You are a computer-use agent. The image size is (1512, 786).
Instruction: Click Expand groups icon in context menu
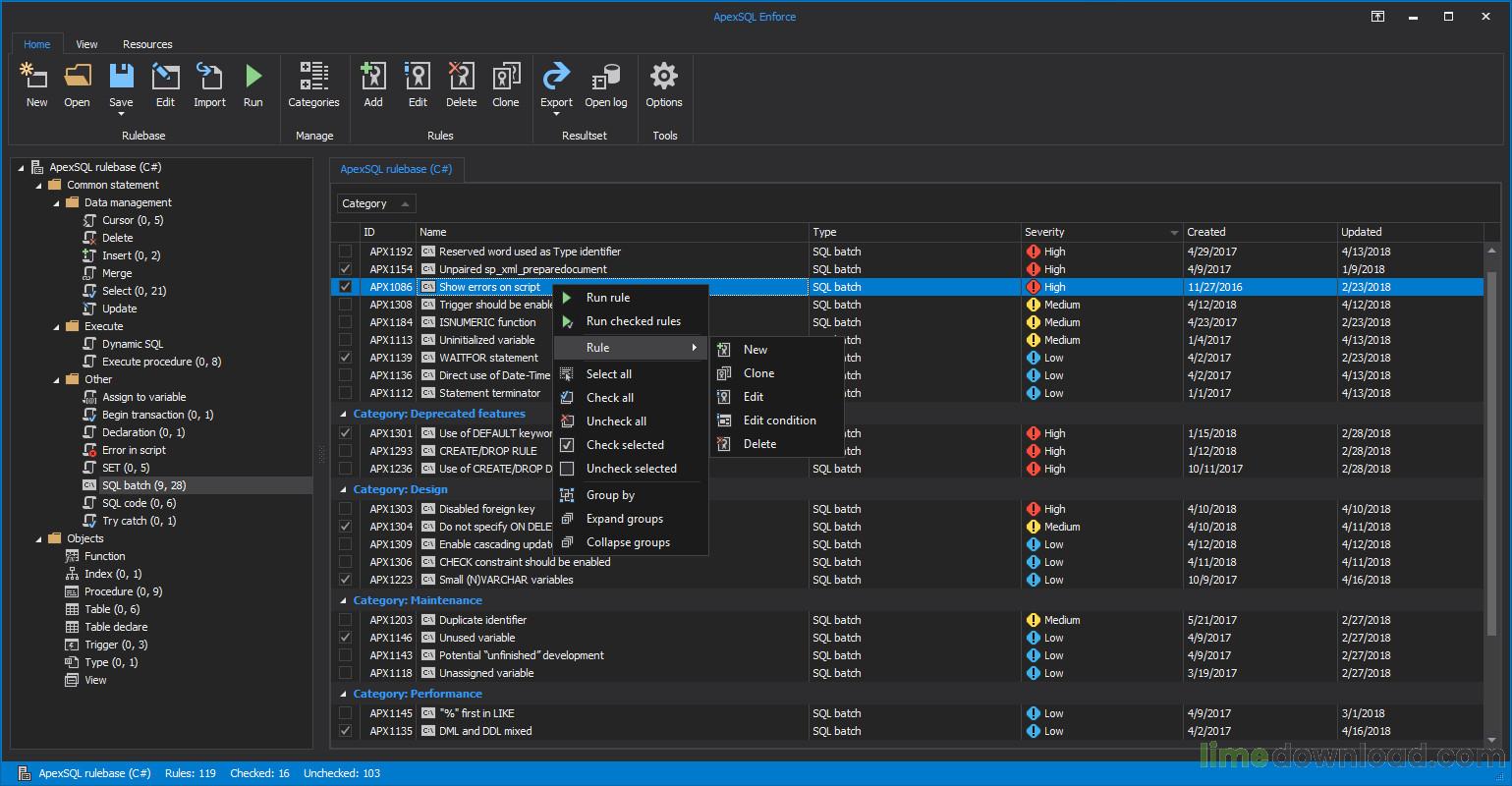click(x=567, y=519)
